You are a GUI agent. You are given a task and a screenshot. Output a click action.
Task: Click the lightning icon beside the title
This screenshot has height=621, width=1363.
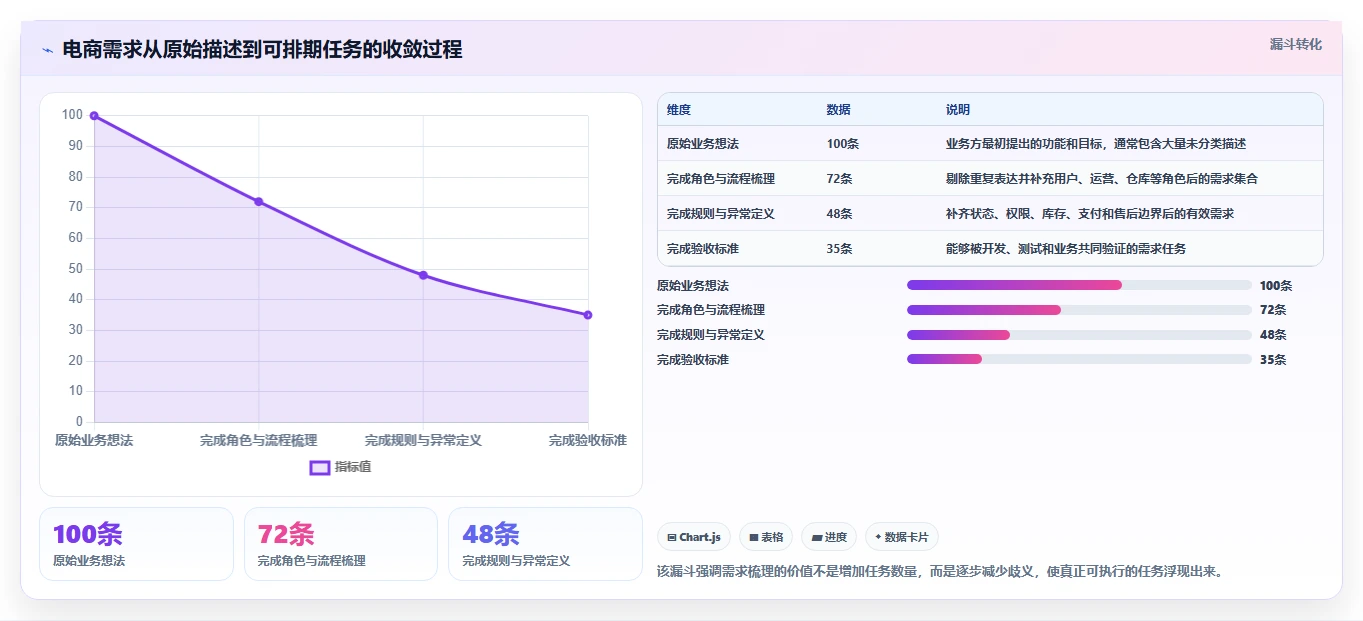(x=47, y=50)
